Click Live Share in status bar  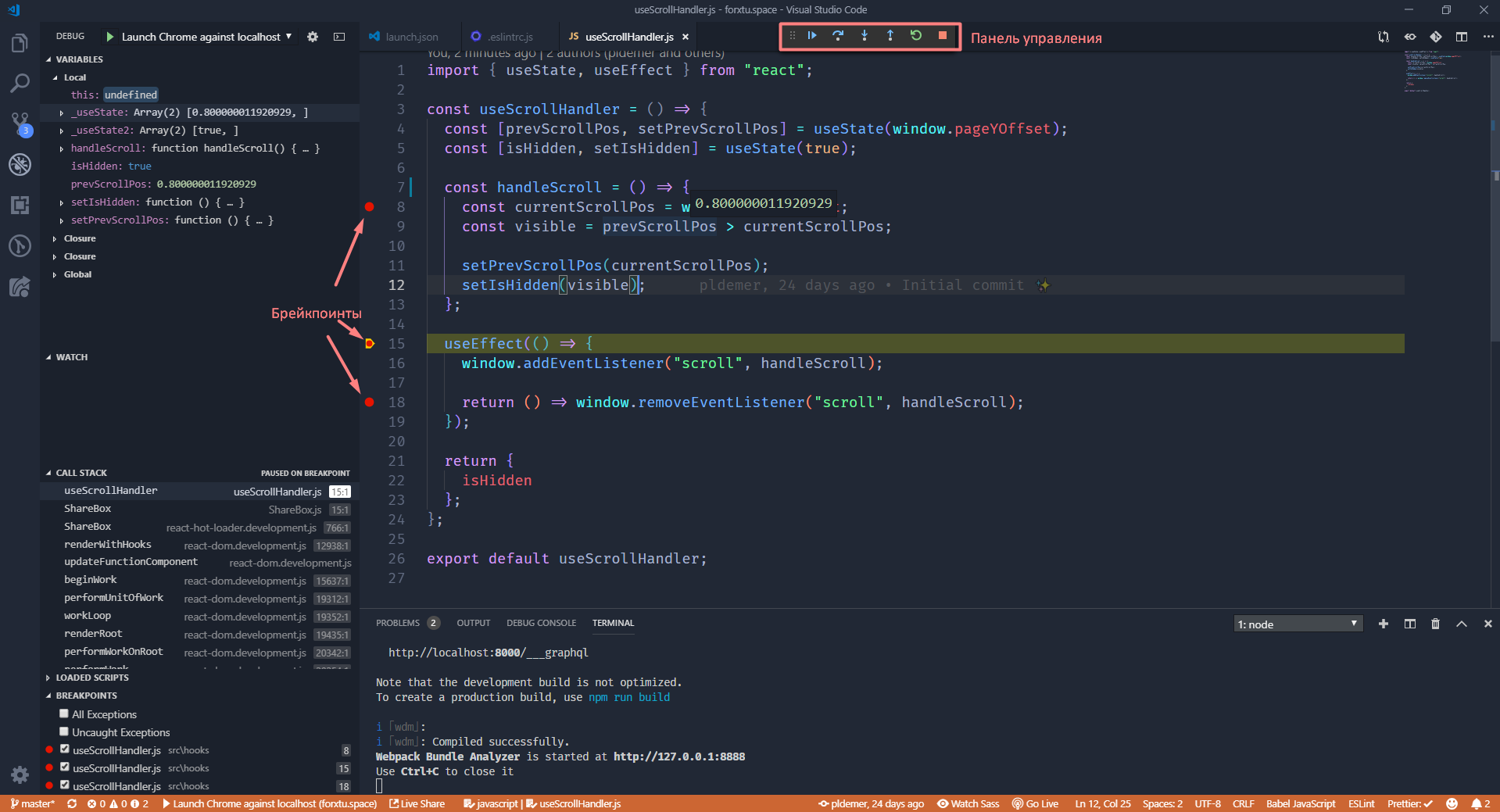coord(417,803)
